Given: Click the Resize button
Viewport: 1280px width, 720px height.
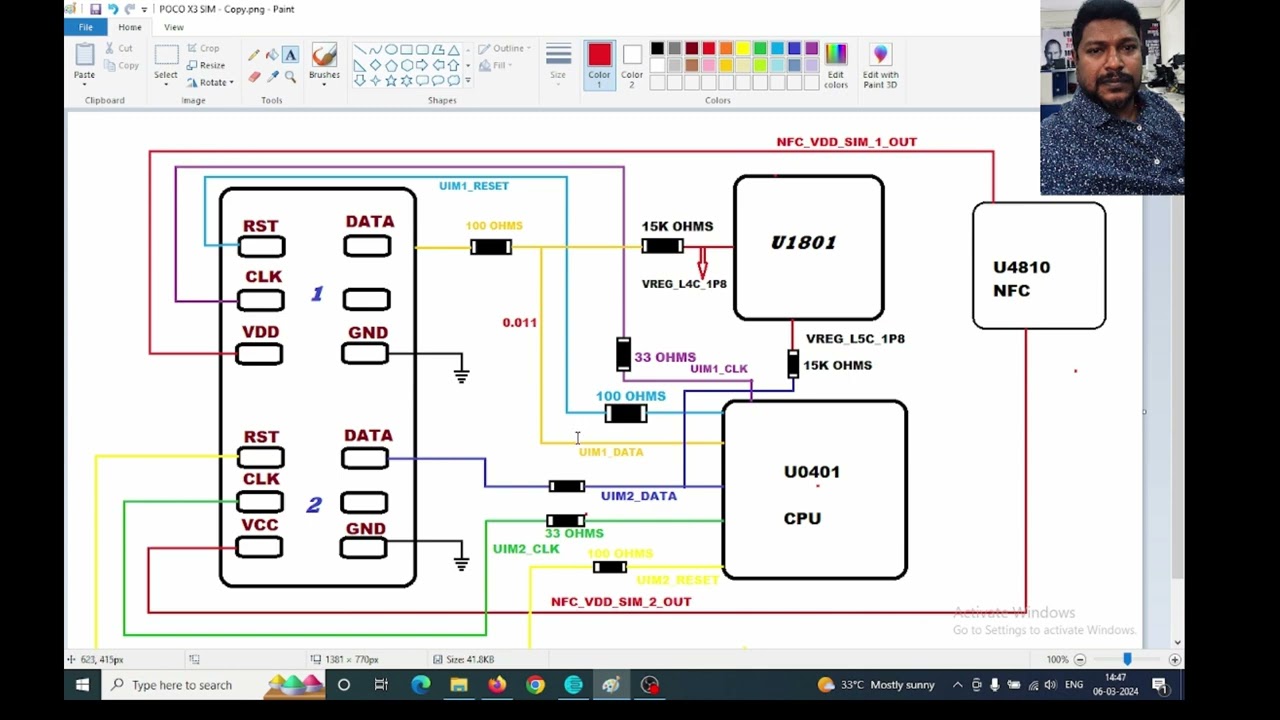Looking at the screenshot, I should (205, 65).
